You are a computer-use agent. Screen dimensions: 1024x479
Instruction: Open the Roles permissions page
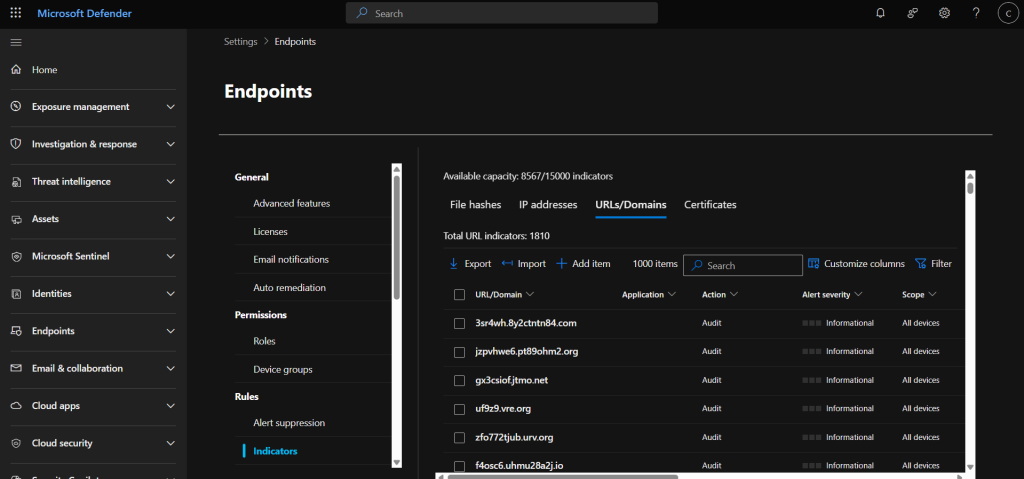pos(264,341)
